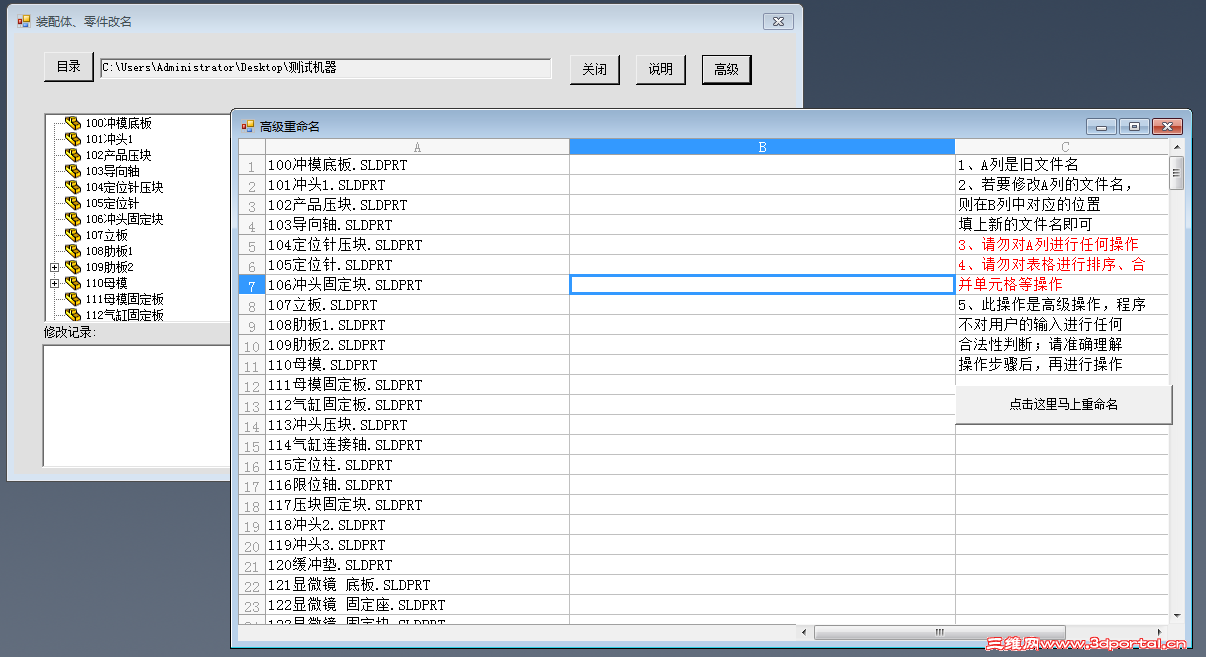Screen dimensions: 1206x657
Task: Click cell 103导向轴.SLDPRT
Action: click(x=417, y=225)
